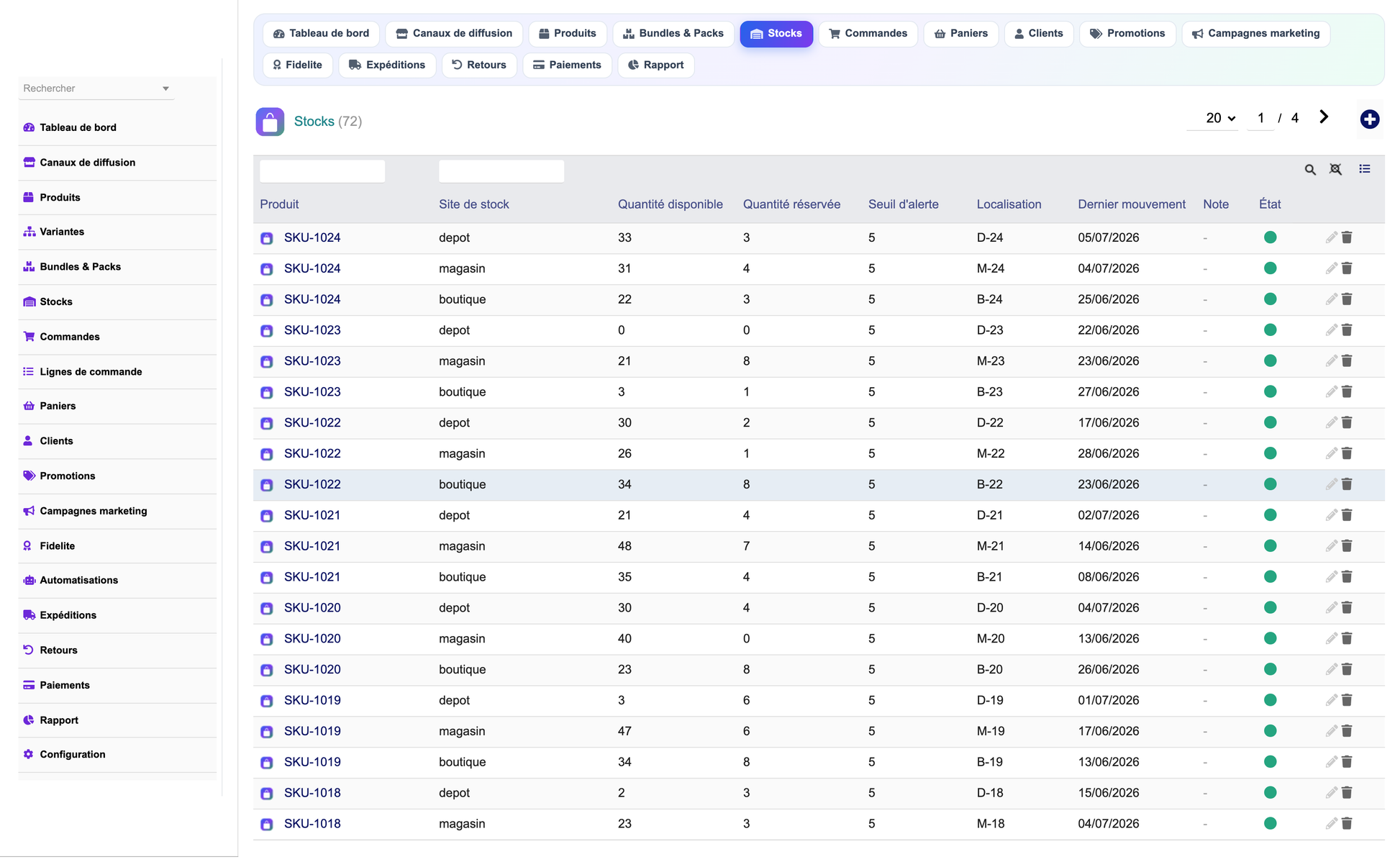Edit the SKU-1019 magasin stock entry
The image size is (1400, 867).
1331,731
